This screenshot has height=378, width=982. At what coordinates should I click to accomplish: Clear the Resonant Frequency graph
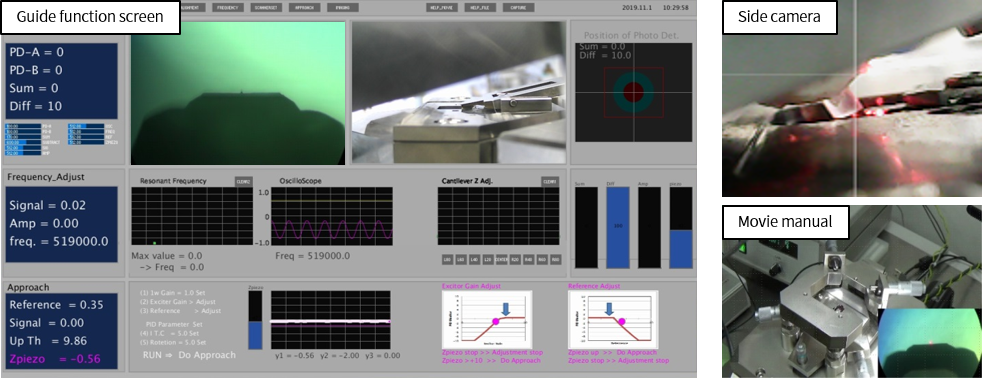tap(244, 181)
